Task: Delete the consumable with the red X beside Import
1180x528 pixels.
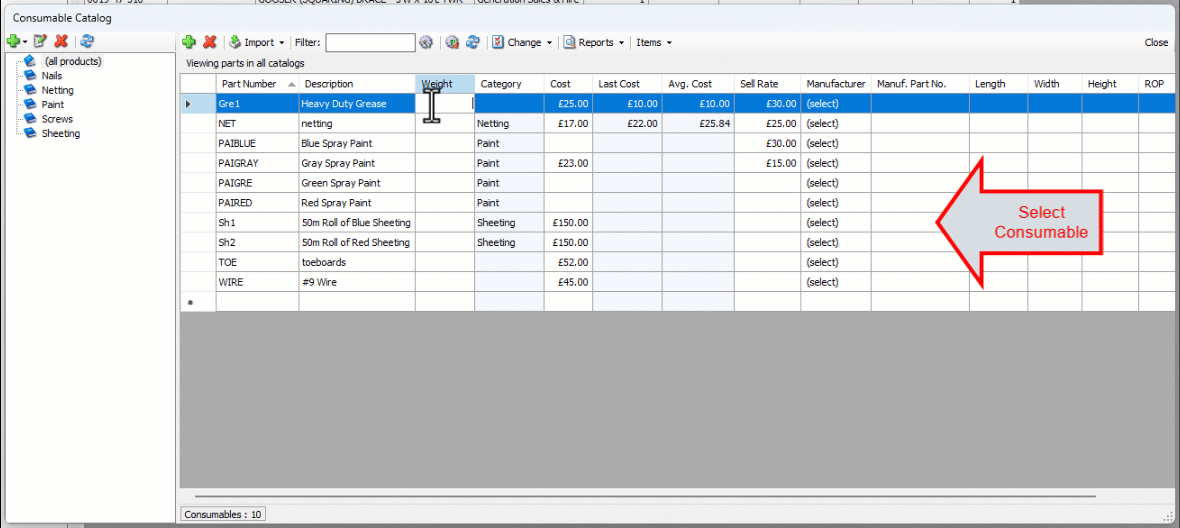Action: 210,43
